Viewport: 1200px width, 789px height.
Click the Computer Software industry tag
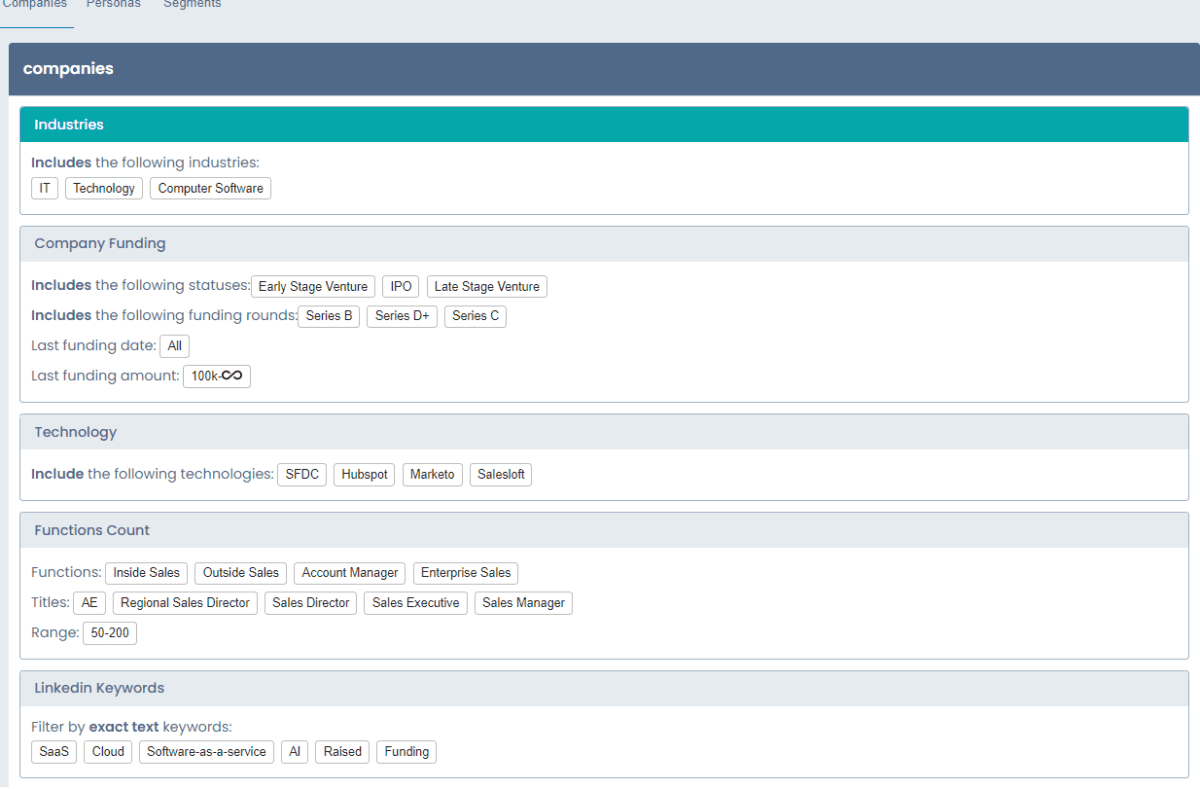(x=210, y=188)
